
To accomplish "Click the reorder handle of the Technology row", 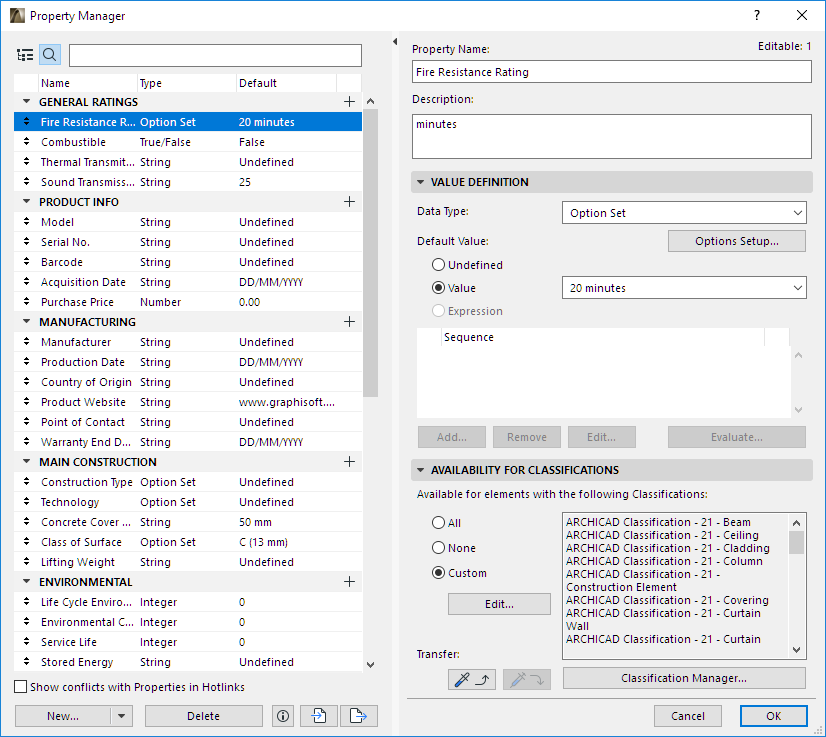I will point(26,502).
